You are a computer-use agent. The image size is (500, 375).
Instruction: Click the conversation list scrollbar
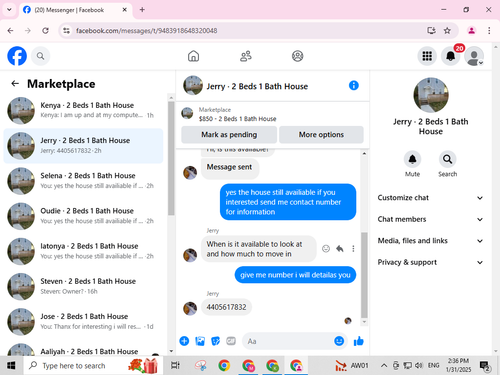171,158
